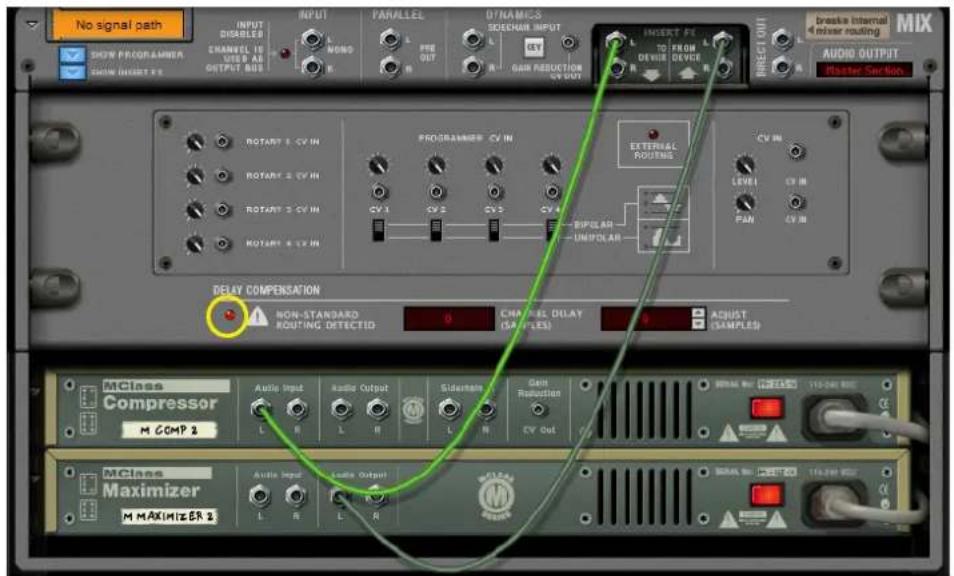Flip the CV 3 bipolar/unipolar switch

[x=493, y=230]
